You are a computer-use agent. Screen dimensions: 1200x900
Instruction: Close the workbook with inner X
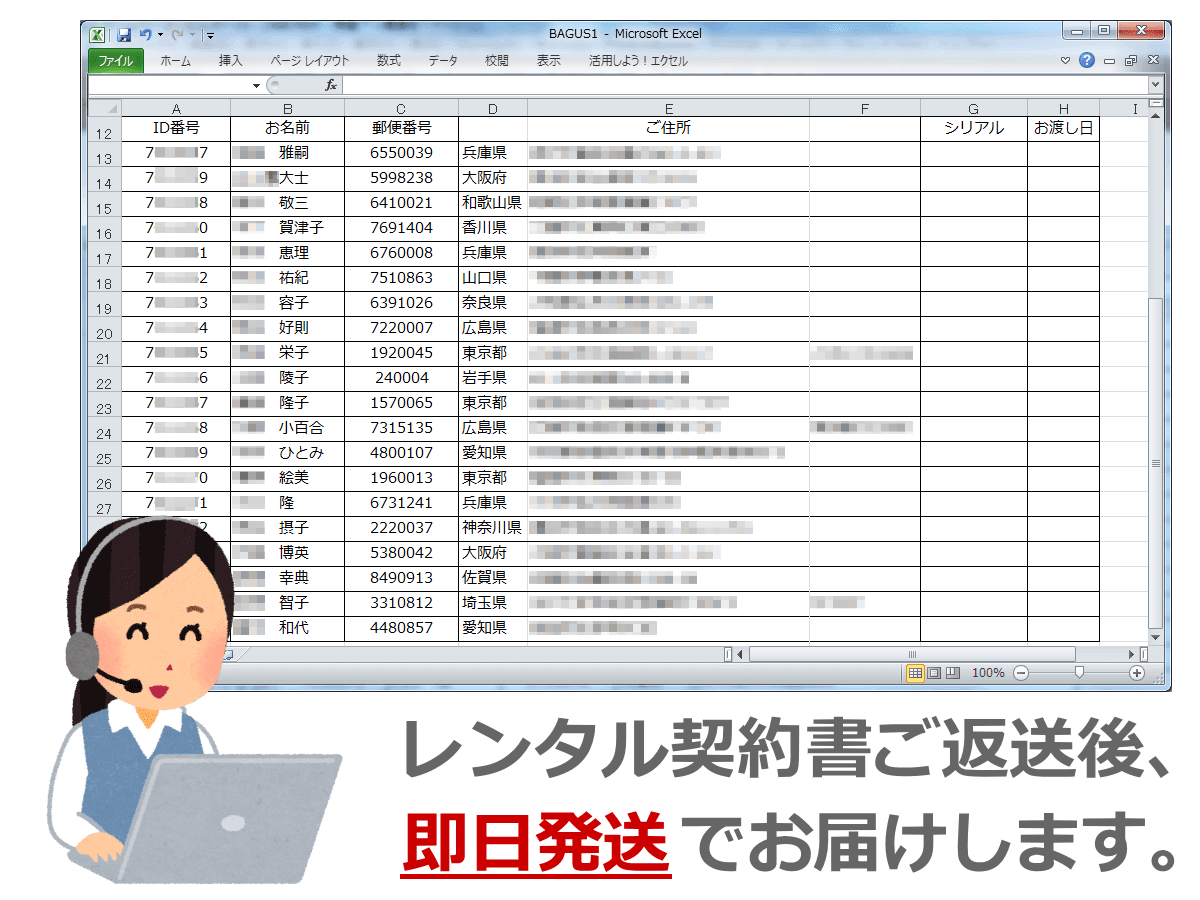[x=1152, y=61]
